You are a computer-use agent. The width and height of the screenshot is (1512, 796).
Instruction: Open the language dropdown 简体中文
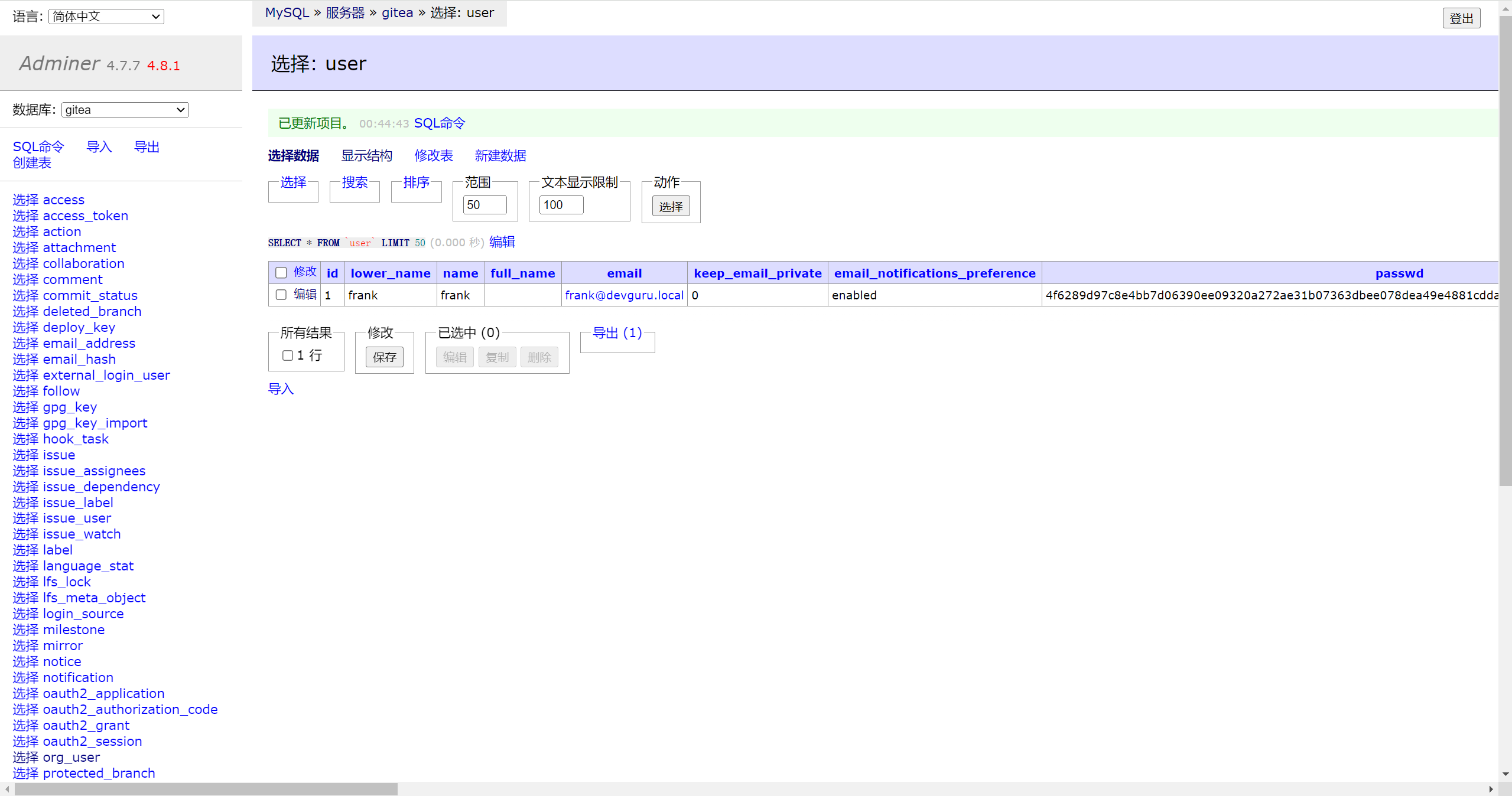106,17
